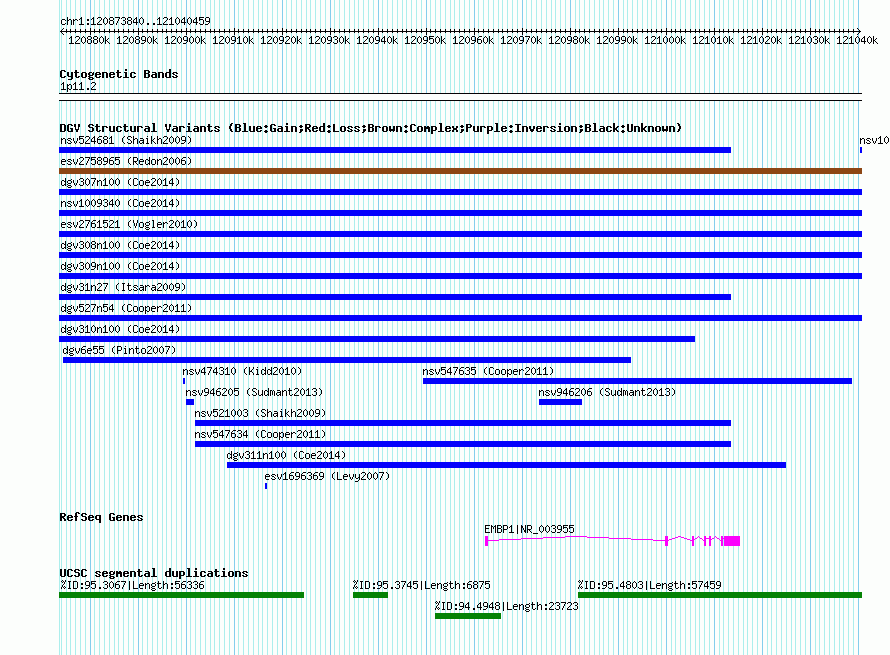Click the nsv524681 (Shaikh2009) variant label
890x655 pixels.
coord(126,140)
